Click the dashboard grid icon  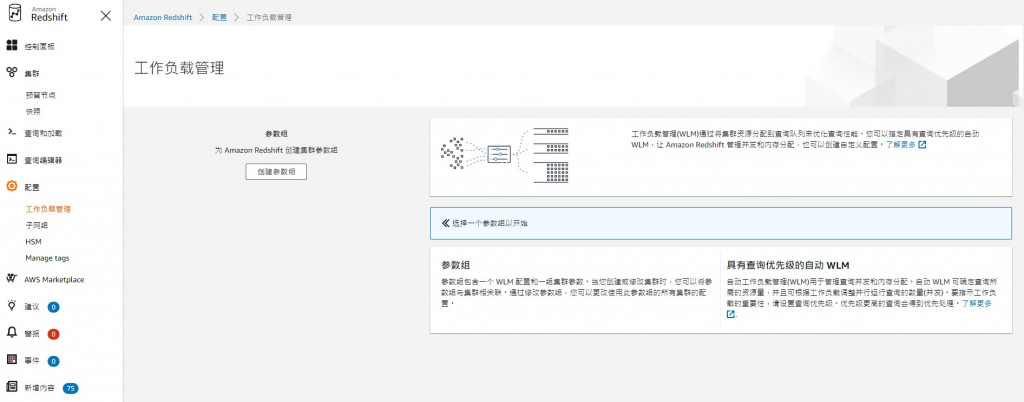coord(12,45)
